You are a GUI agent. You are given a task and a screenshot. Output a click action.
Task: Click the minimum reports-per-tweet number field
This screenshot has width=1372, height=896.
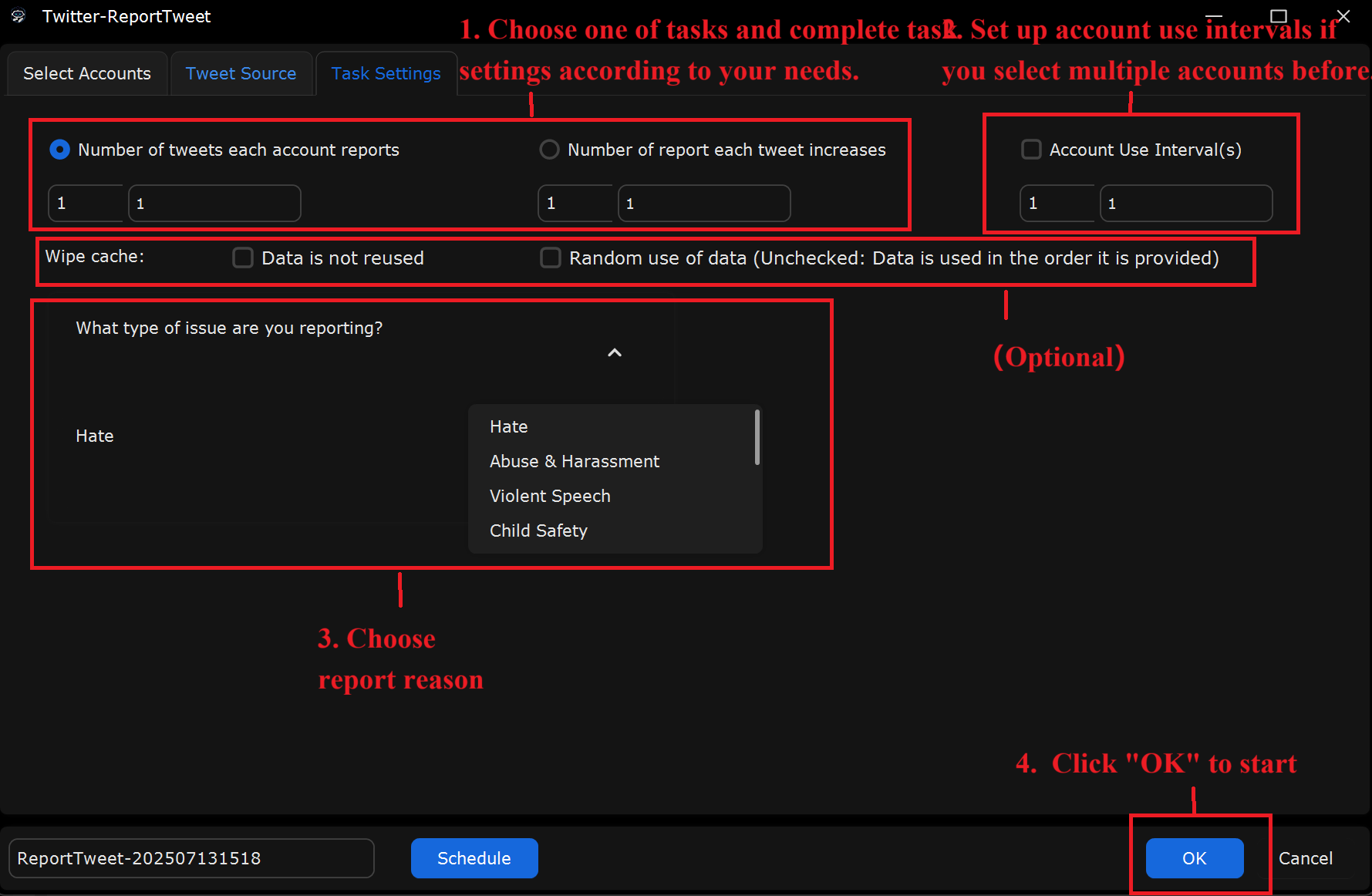(575, 204)
